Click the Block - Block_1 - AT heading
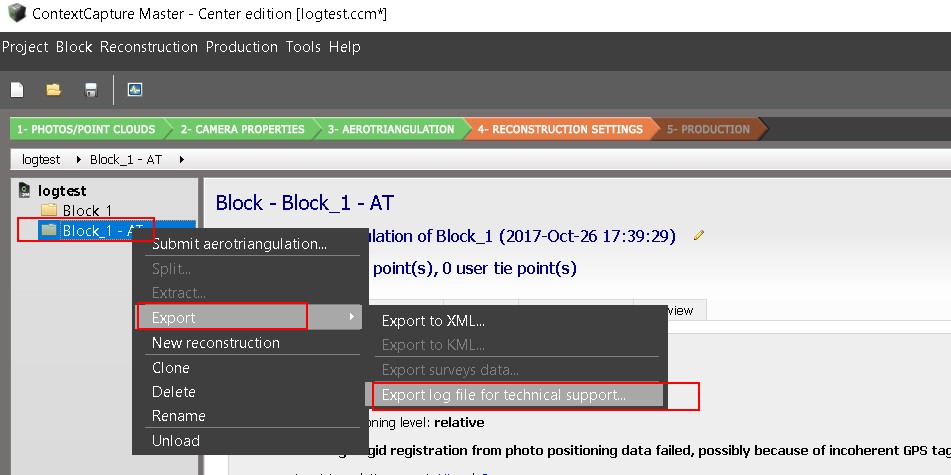The height and width of the screenshot is (475, 951). 305,203
